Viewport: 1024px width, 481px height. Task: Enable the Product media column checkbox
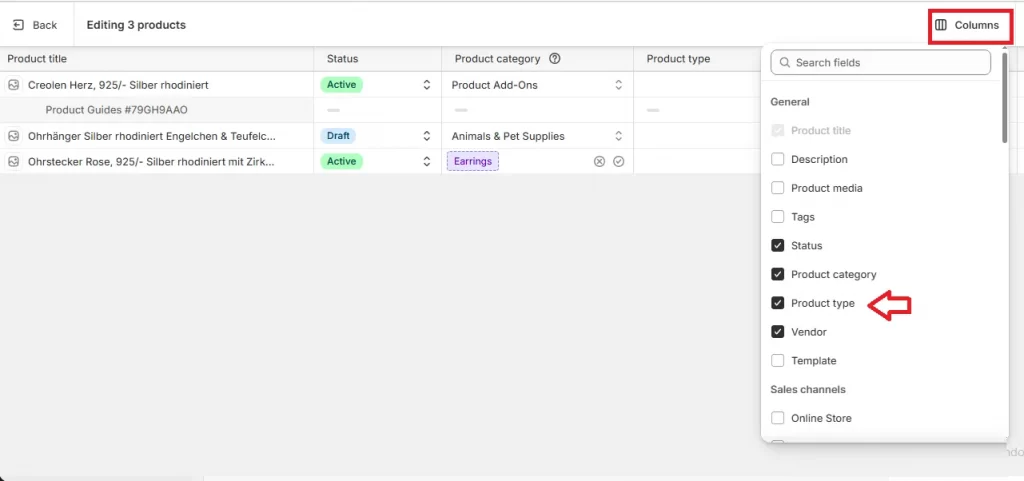[x=777, y=188]
